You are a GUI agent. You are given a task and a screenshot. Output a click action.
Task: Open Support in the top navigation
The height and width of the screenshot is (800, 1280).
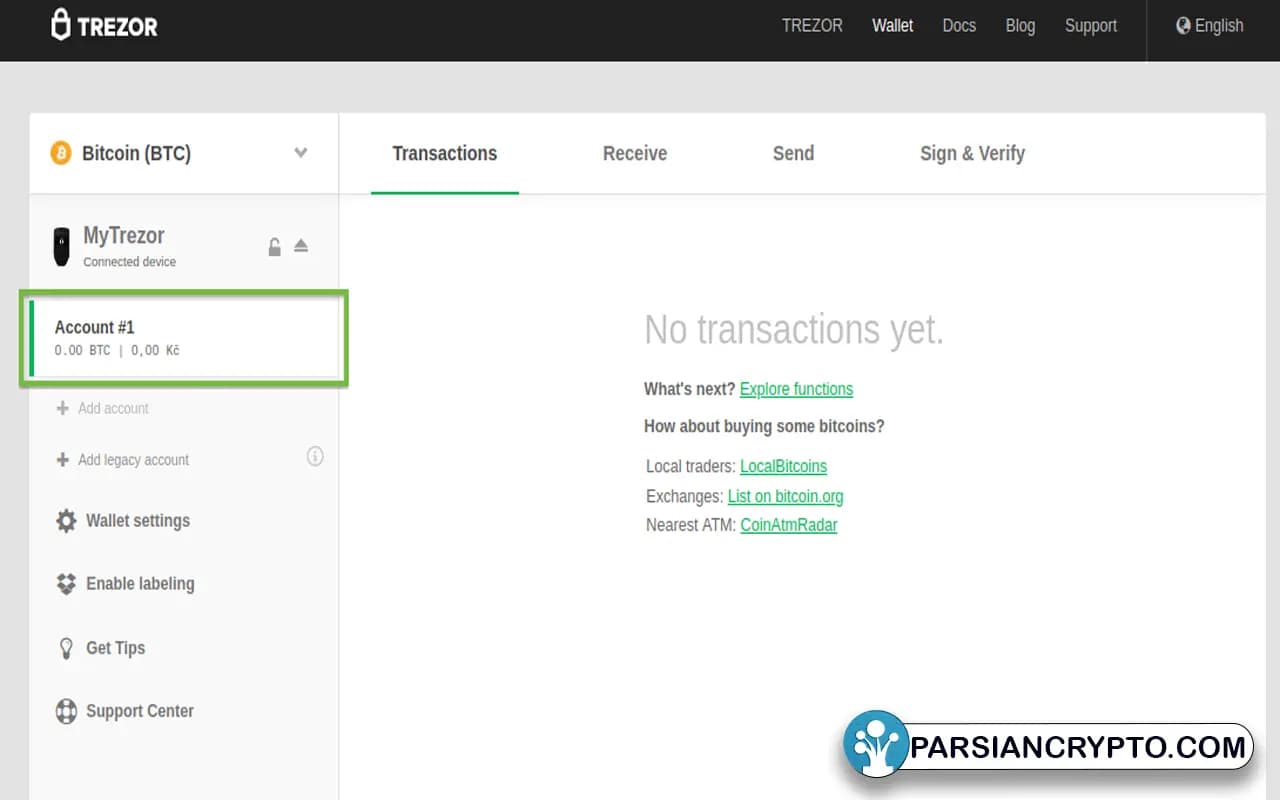[1091, 26]
